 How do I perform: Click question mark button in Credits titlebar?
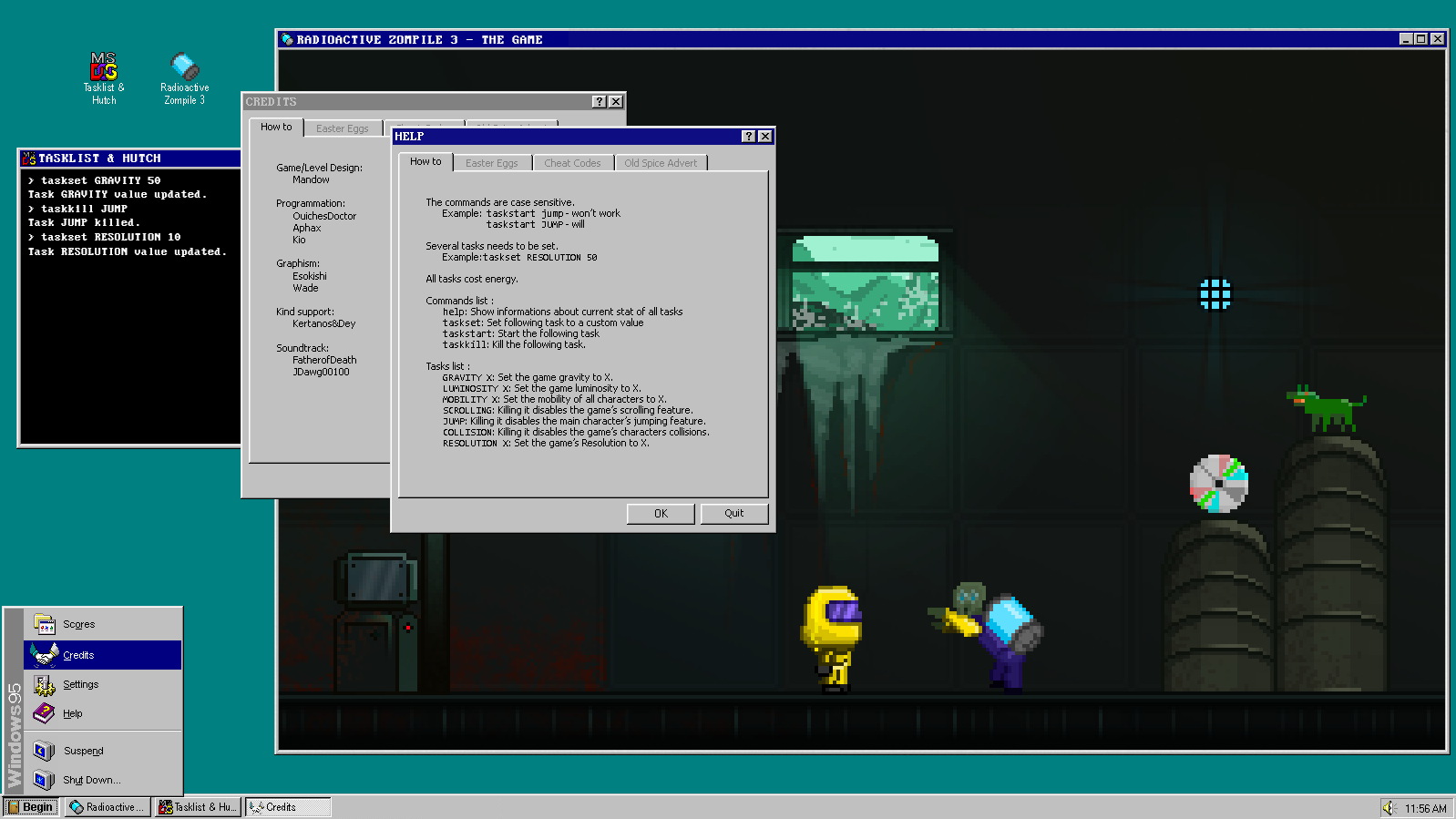click(x=599, y=101)
